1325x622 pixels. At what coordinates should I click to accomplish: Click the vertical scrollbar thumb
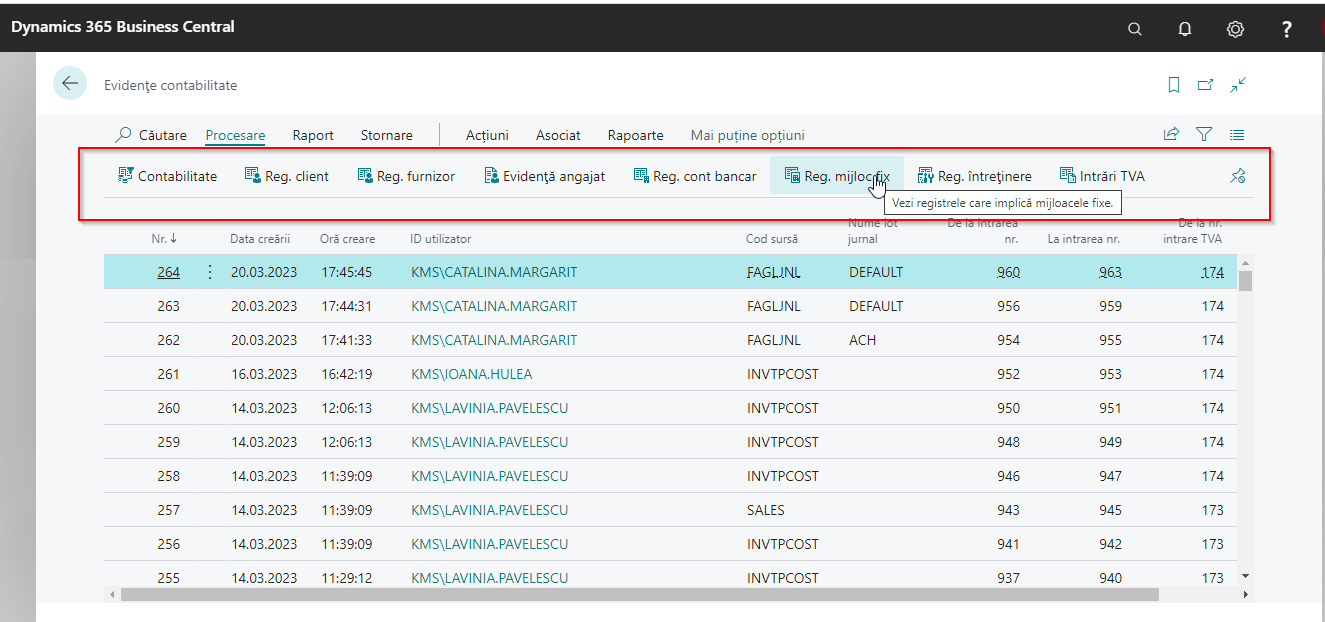tap(1245, 279)
